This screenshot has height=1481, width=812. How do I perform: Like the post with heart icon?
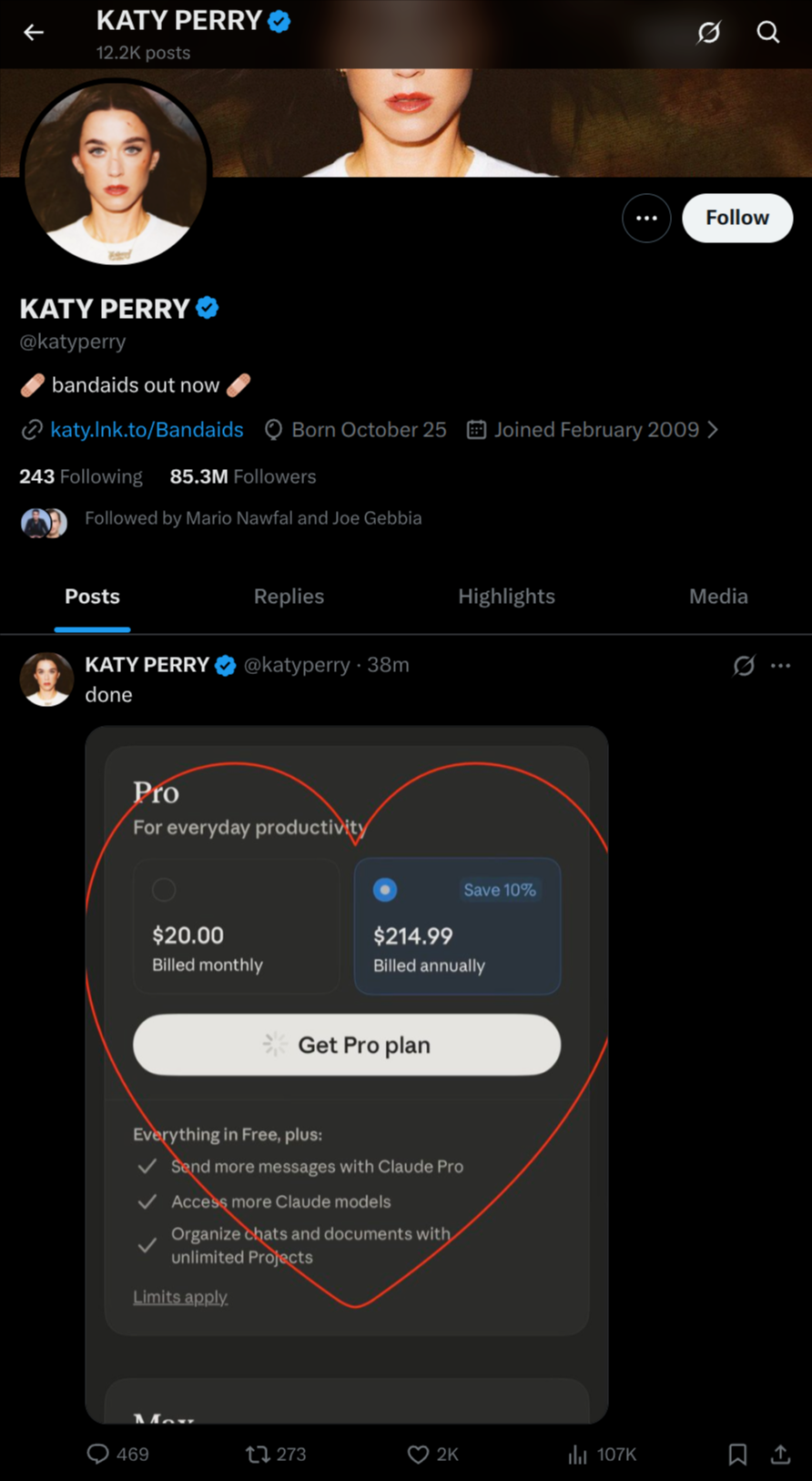coord(418,1454)
